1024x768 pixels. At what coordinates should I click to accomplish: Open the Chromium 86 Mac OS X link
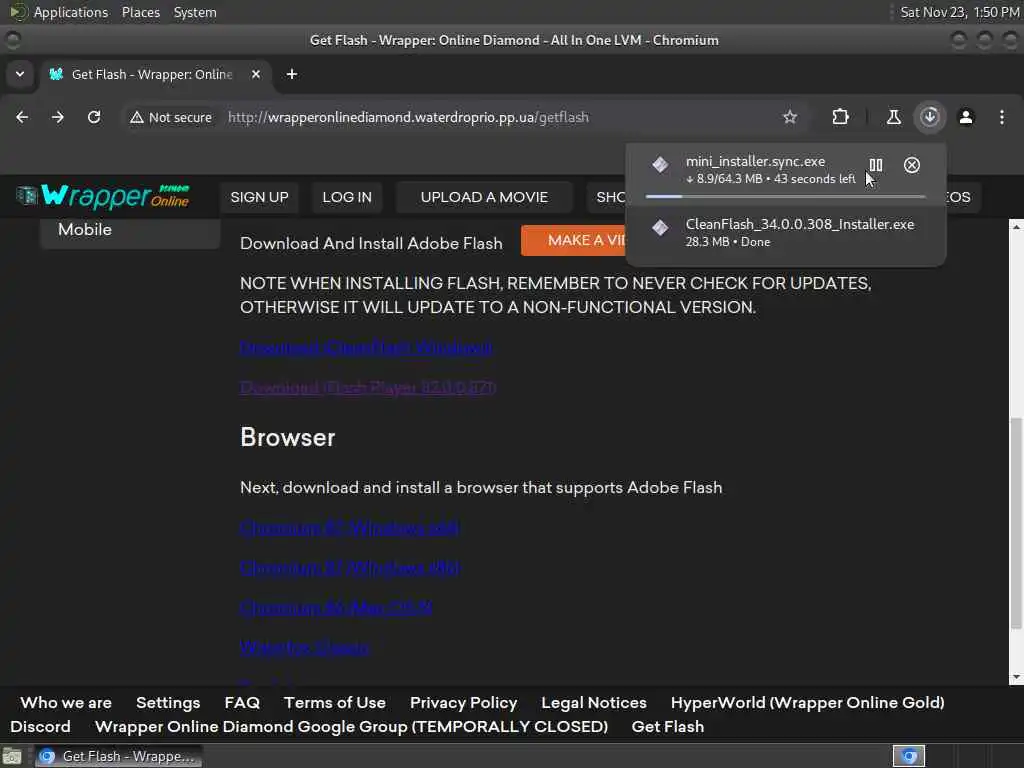point(336,607)
